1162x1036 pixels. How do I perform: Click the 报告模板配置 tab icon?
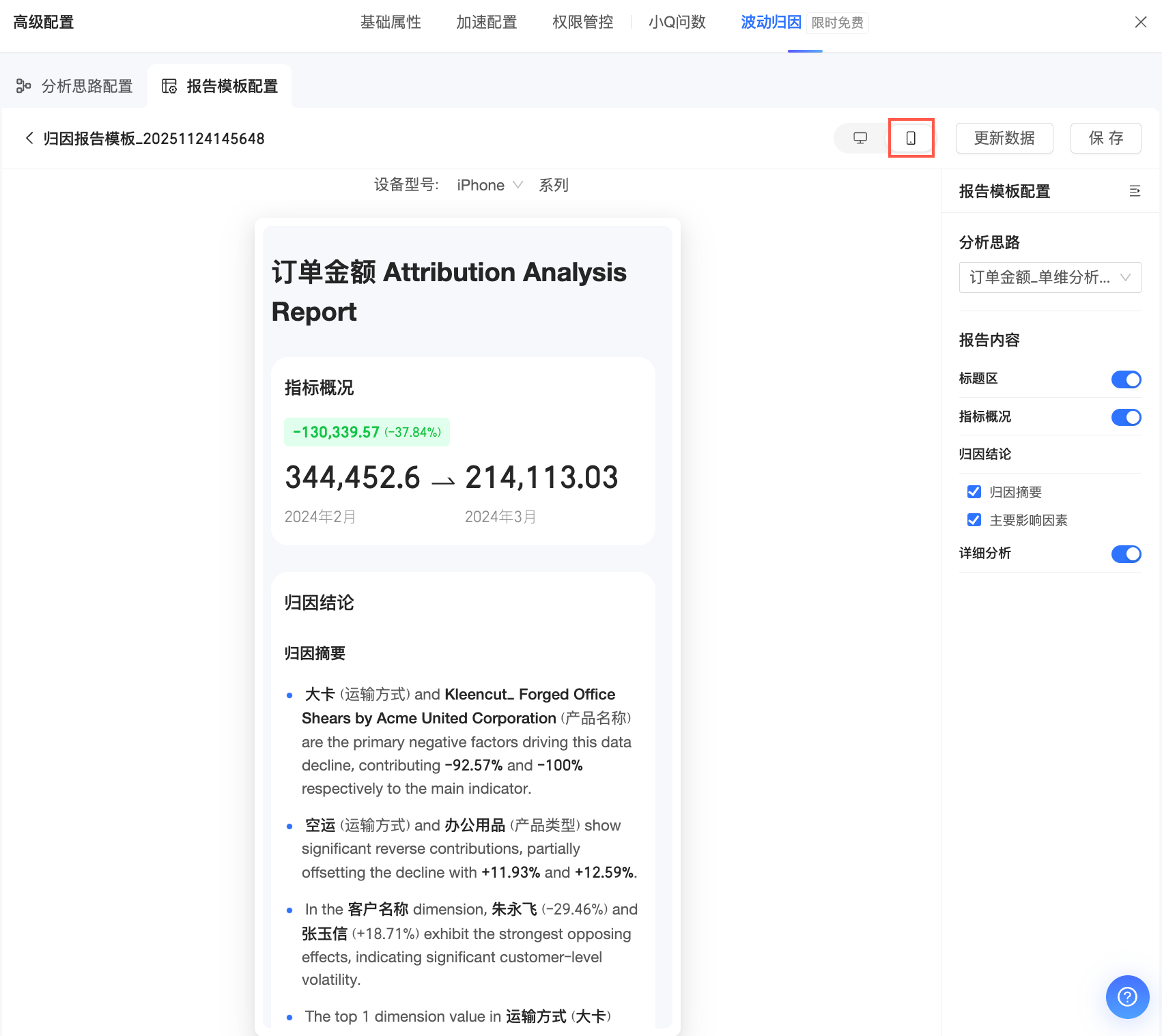point(169,86)
